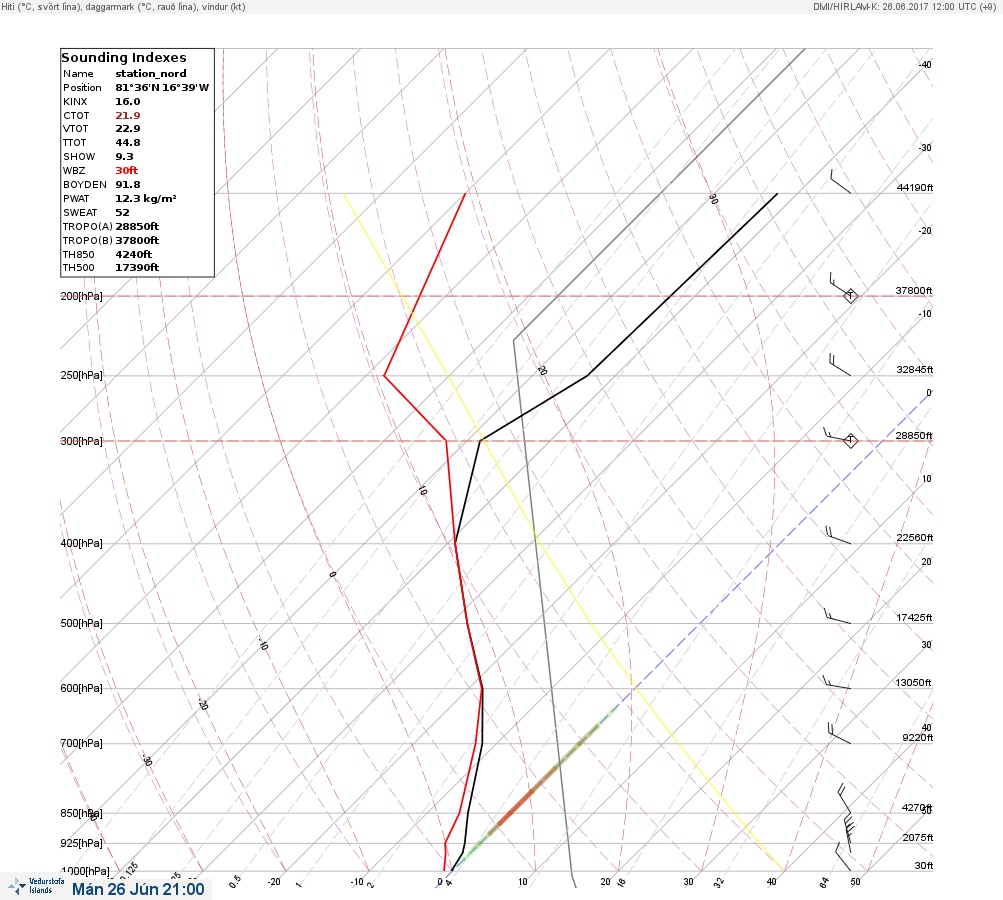The width and height of the screenshot is (1003, 900).
Task: Click the station name 'station_nord'
Action: [x=151, y=74]
